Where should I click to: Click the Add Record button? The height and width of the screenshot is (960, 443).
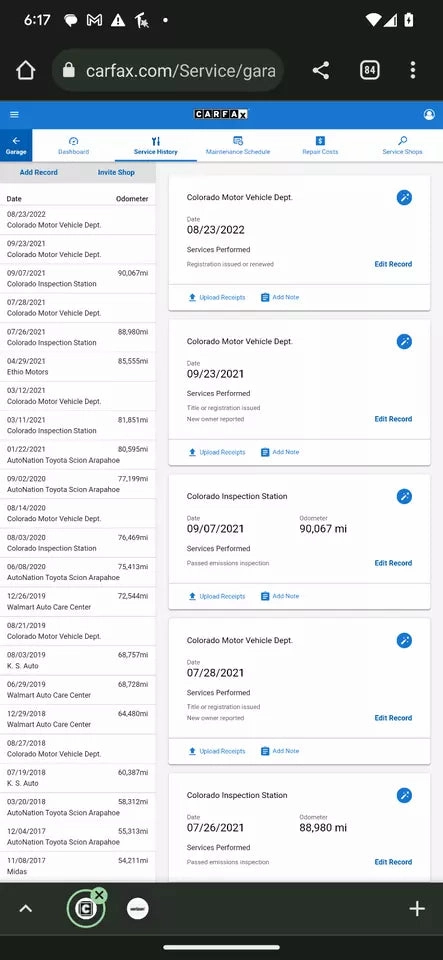coord(39,173)
